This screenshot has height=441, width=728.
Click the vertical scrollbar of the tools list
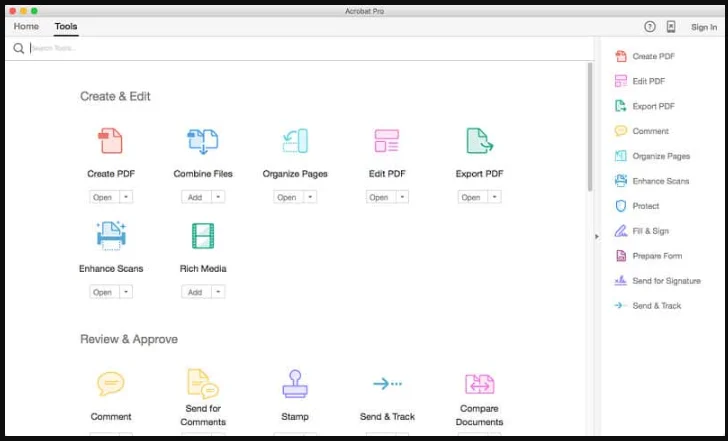590,127
